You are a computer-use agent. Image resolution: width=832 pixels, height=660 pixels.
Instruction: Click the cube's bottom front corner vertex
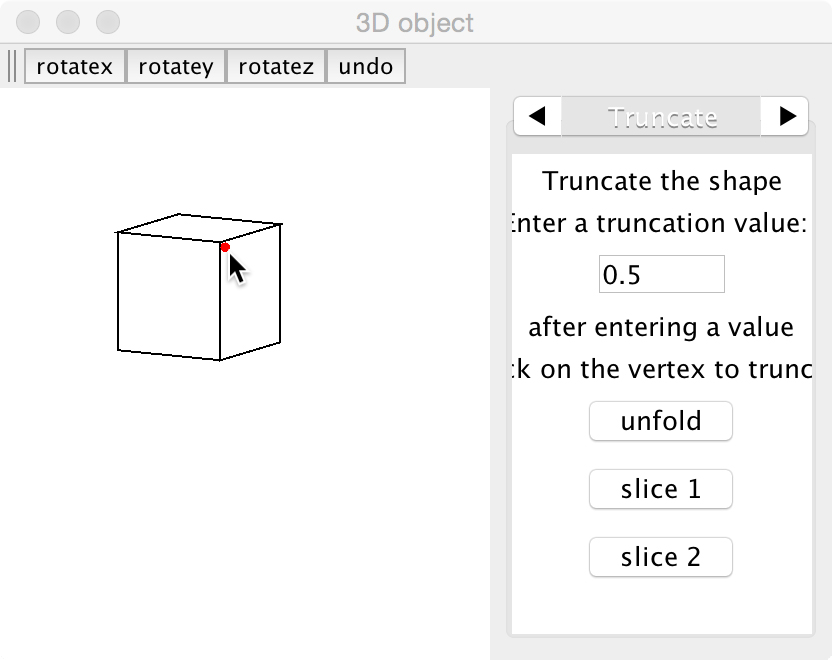[220, 359]
